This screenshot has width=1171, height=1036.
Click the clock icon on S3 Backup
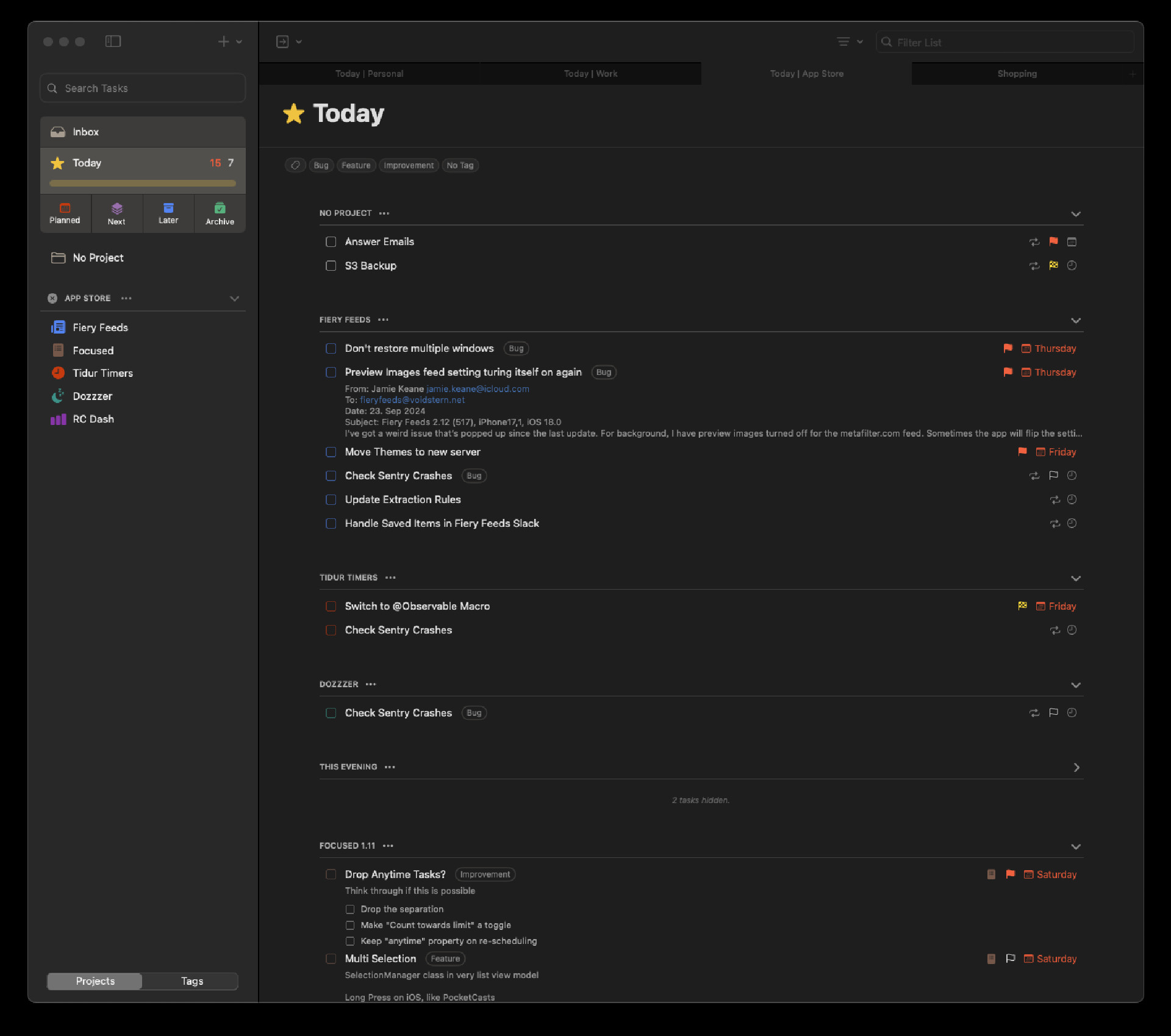[x=1072, y=265]
